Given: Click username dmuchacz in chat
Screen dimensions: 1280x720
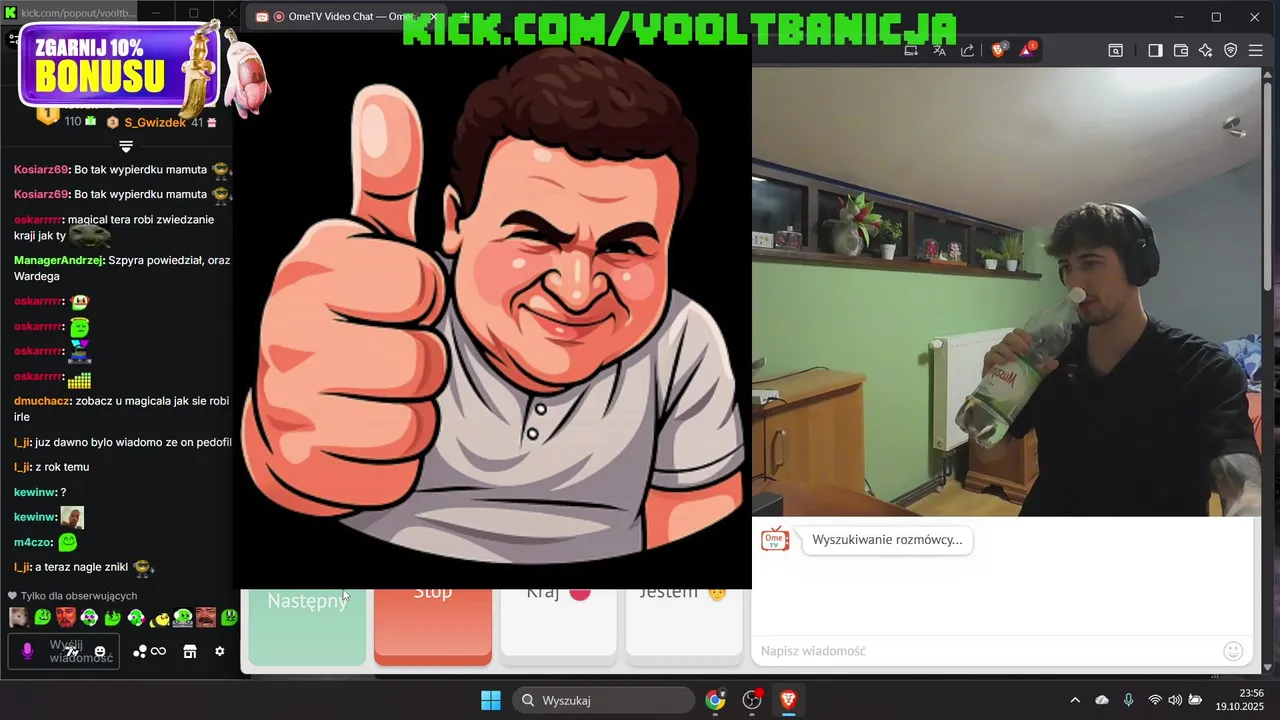Looking at the screenshot, I should [x=42, y=401].
